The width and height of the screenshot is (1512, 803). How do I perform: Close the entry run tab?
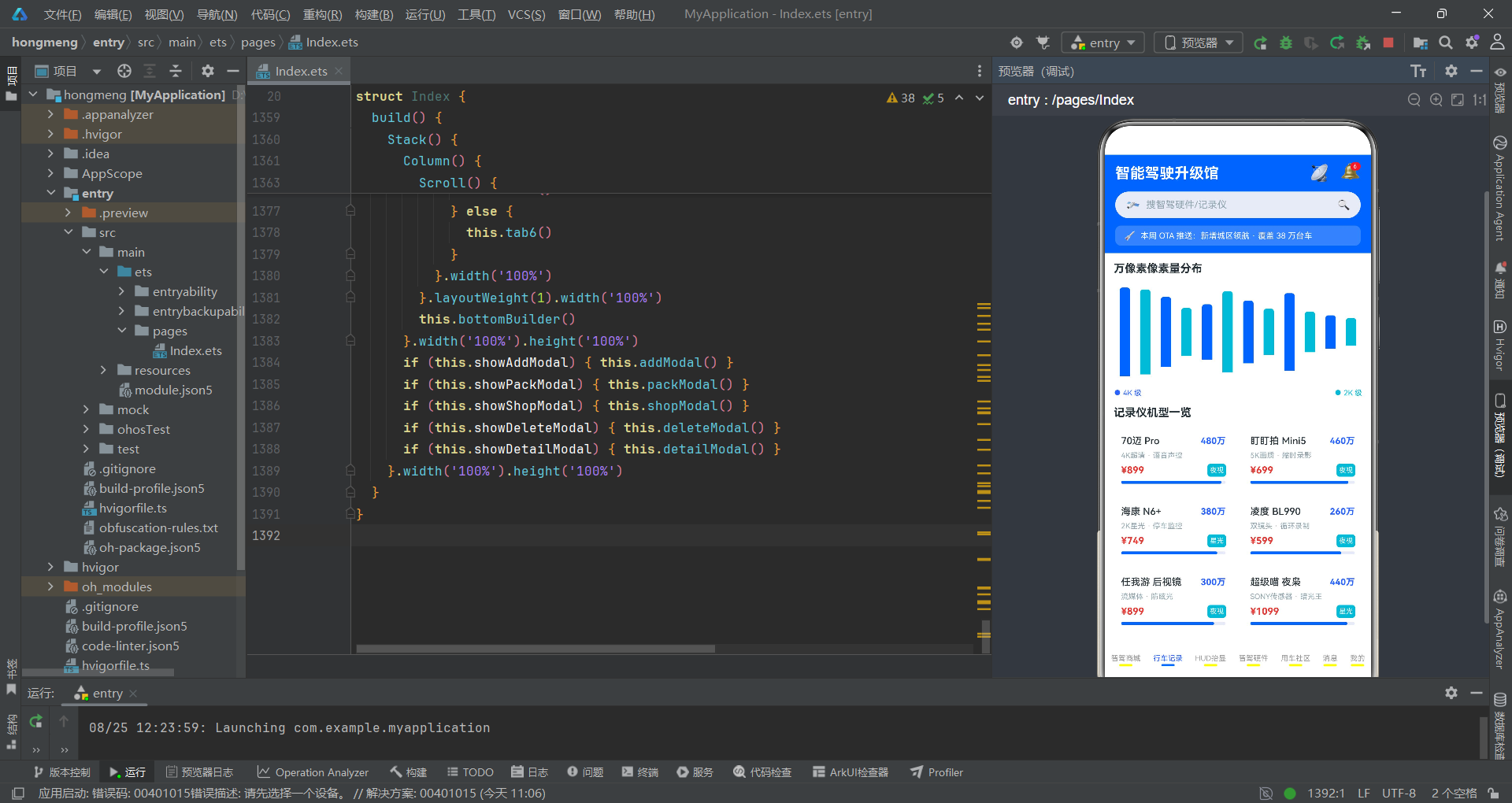point(133,694)
